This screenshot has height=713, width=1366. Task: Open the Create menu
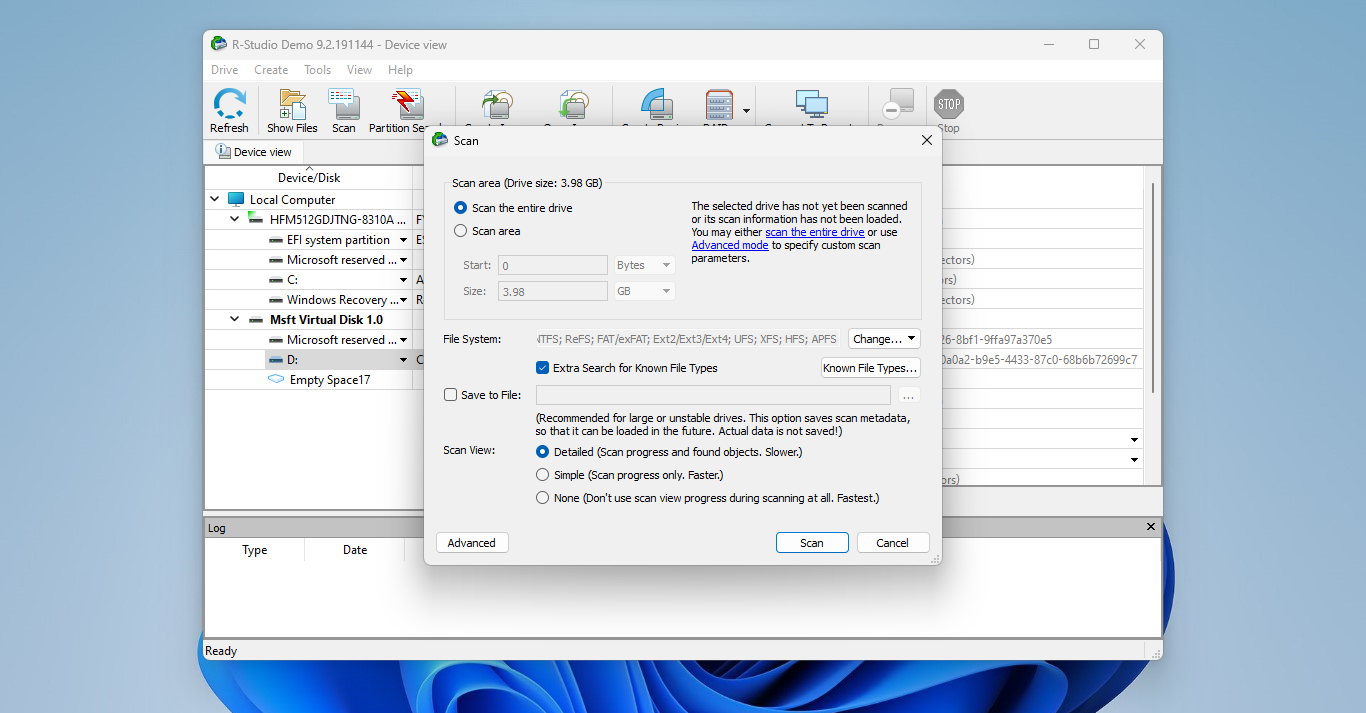click(271, 70)
